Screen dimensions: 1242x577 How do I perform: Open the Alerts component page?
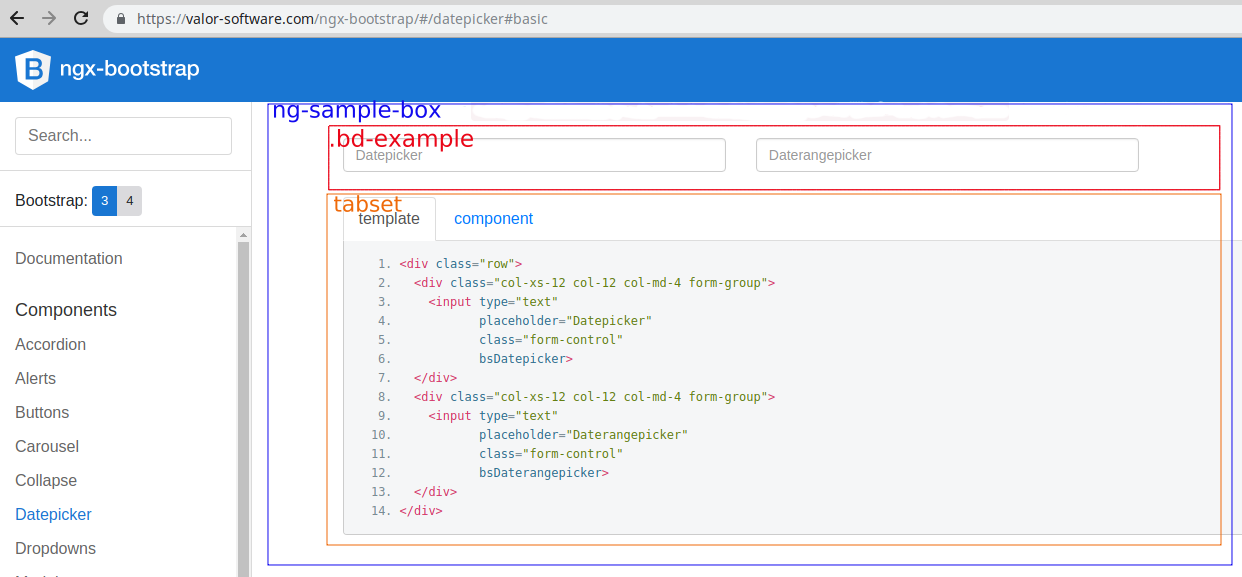coord(35,378)
